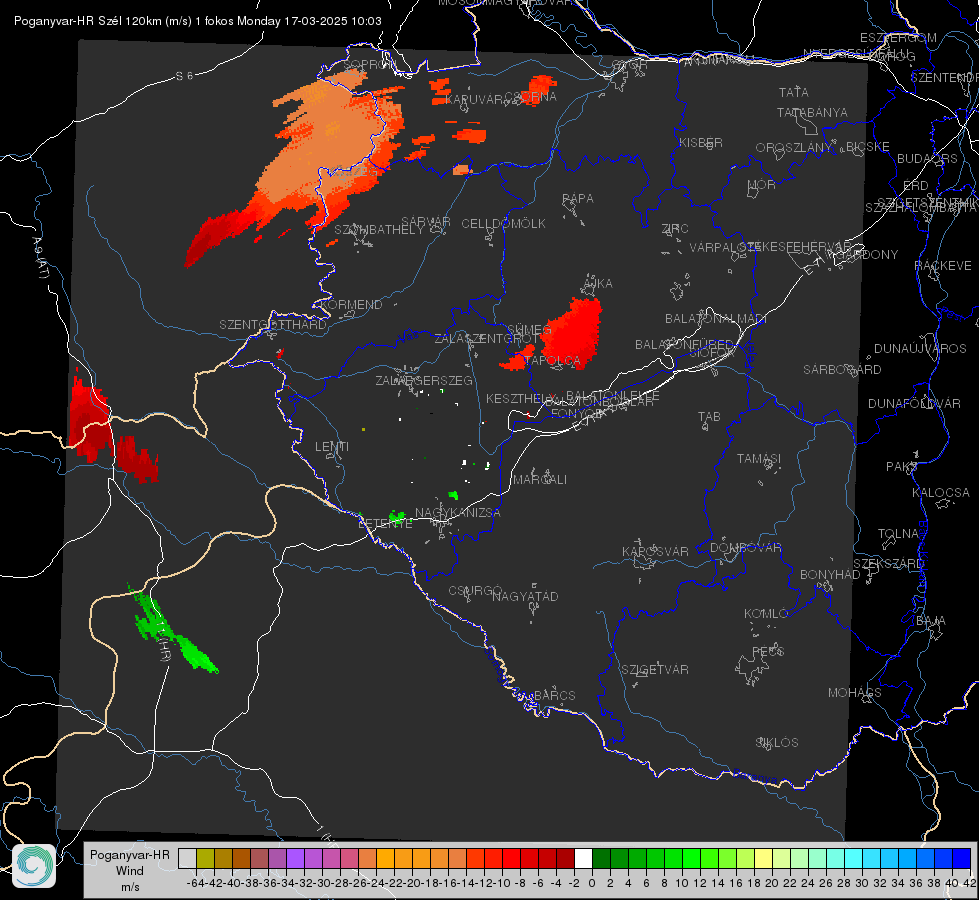Click the purple swatch in the wind legend

pos(295,858)
